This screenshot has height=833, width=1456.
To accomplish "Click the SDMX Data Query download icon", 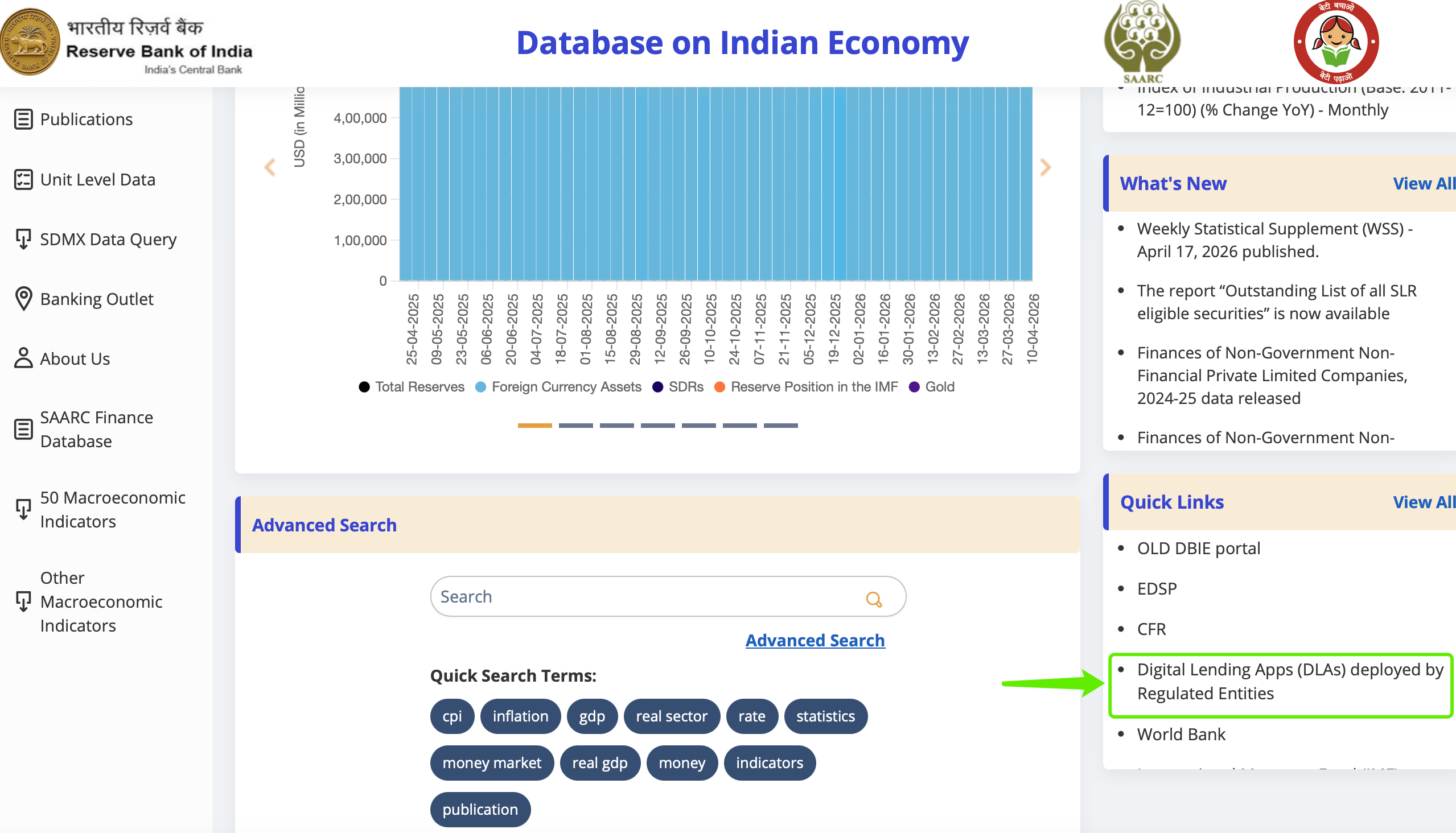I will pos(23,240).
